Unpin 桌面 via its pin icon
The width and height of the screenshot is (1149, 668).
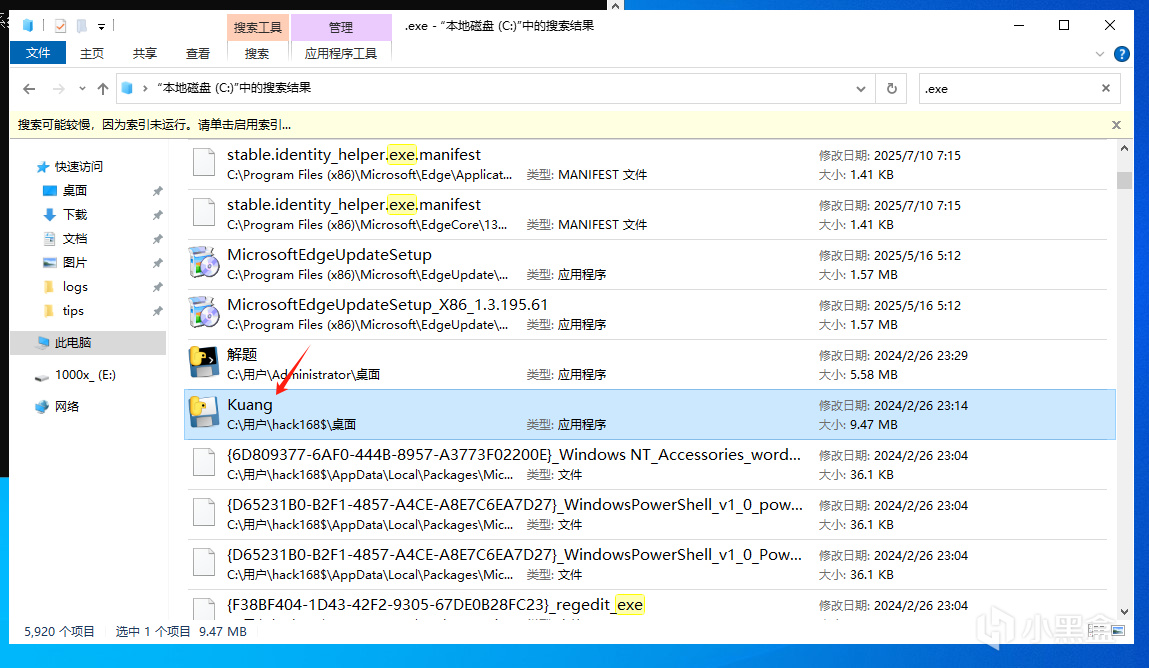157,191
